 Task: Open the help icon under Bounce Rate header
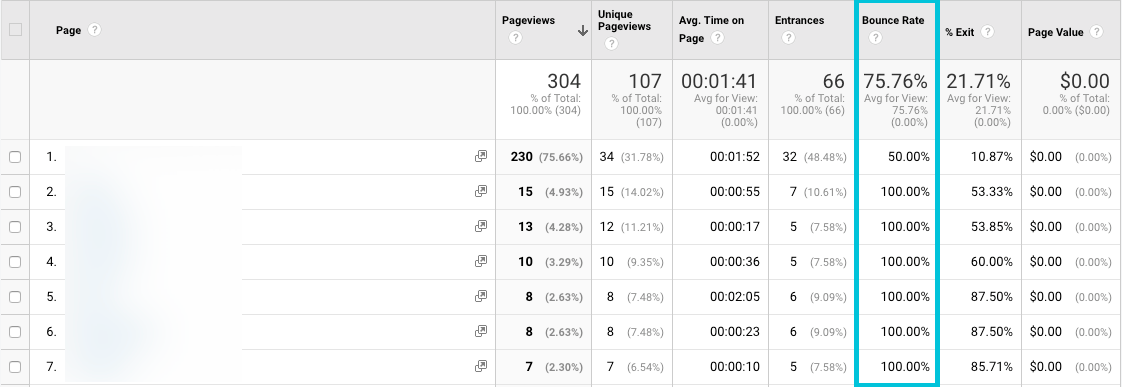click(x=875, y=38)
